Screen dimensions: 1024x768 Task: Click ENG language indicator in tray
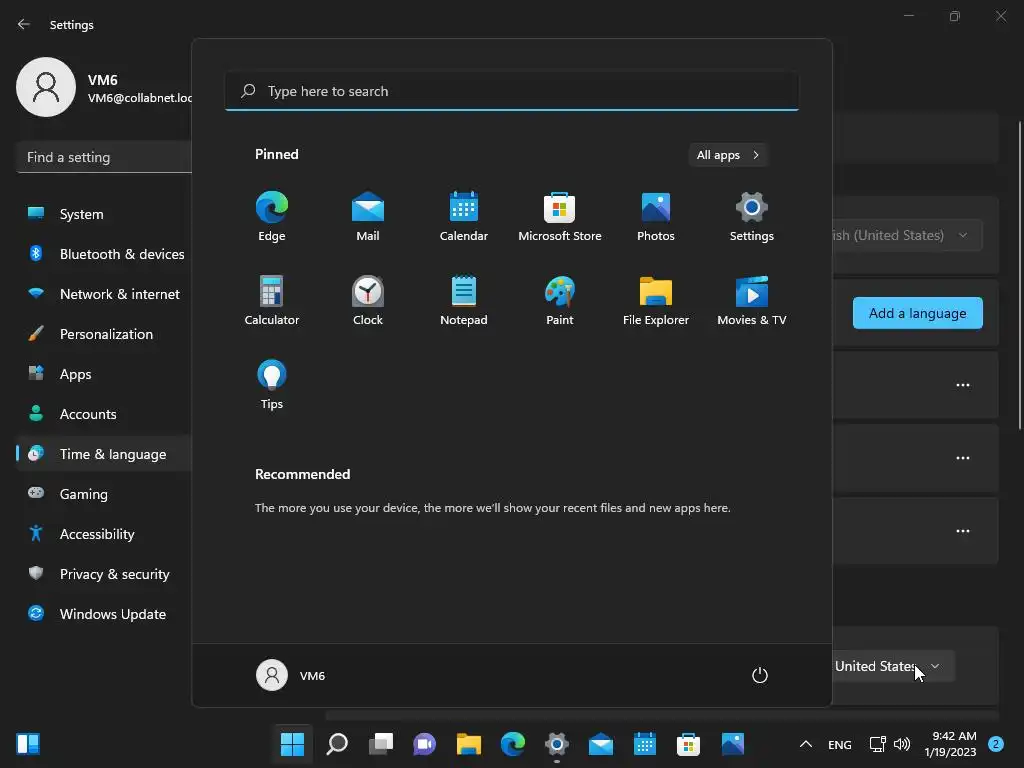tap(840, 744)
